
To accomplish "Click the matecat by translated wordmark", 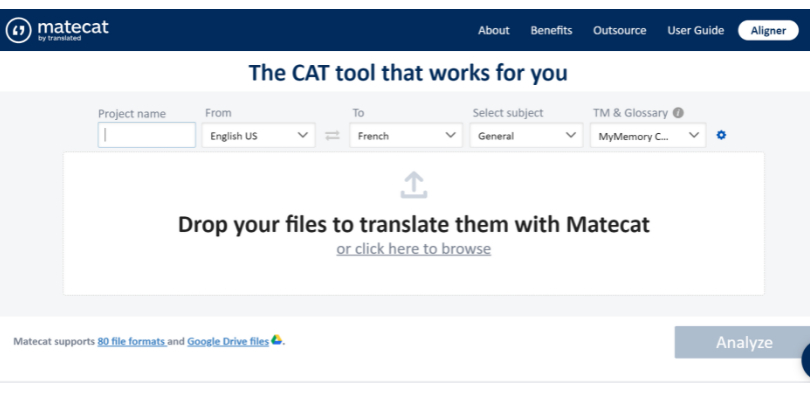I will [73, 29].
